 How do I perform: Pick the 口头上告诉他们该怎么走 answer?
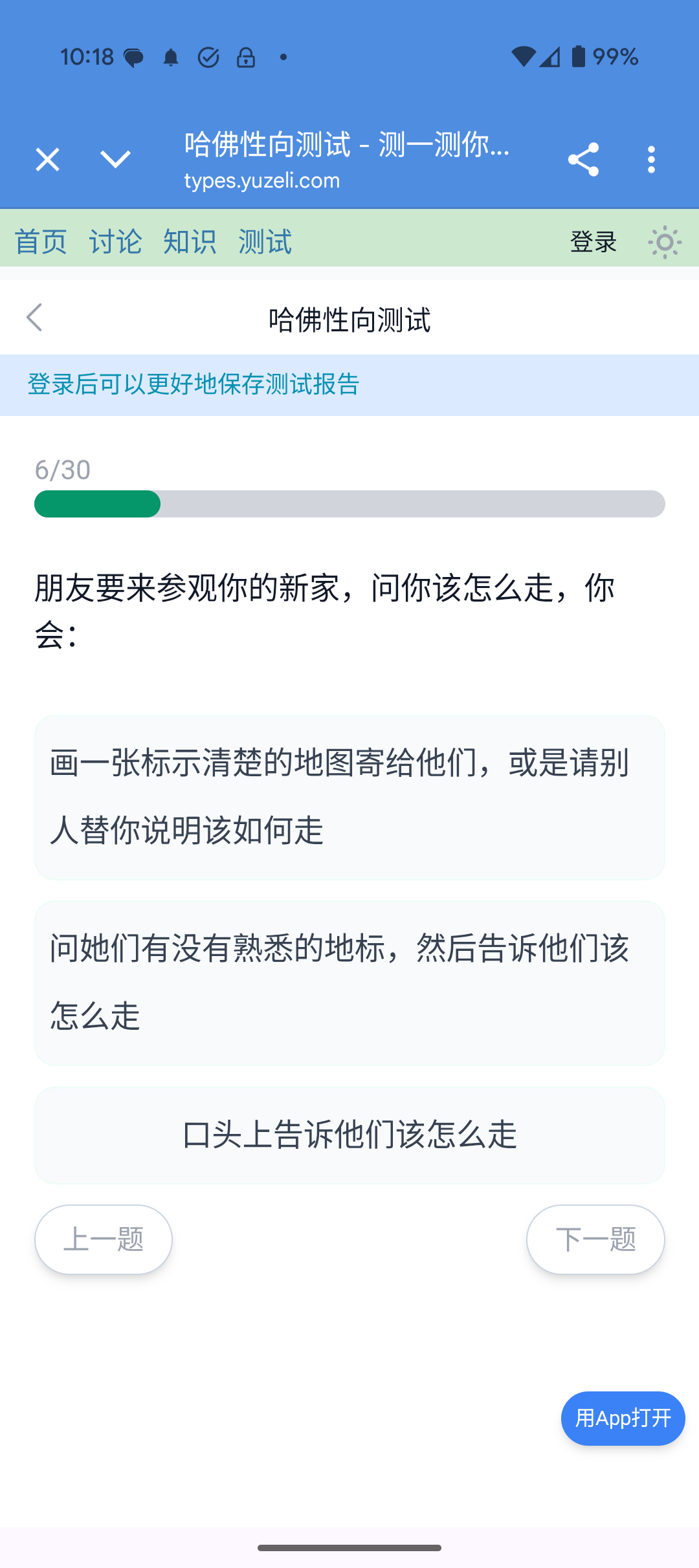click(349, 1135)
